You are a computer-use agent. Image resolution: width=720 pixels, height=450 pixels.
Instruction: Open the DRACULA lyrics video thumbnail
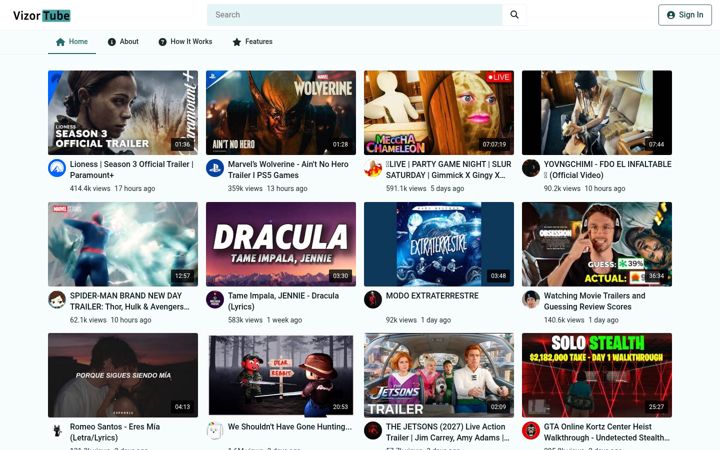point(281,244)
